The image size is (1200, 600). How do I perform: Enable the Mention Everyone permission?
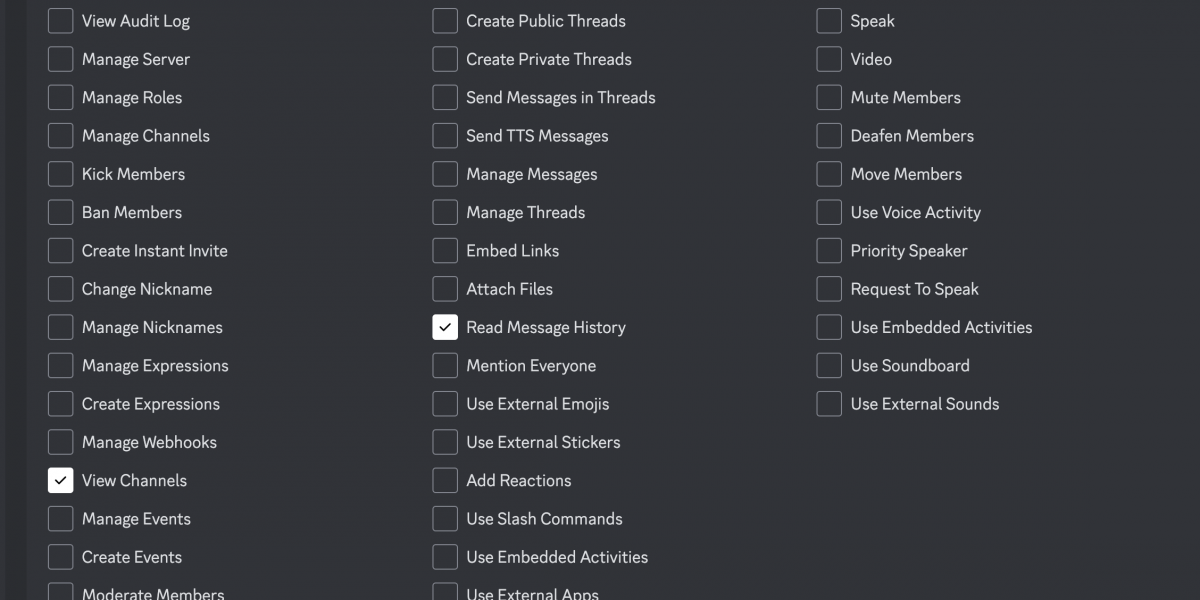point(445,366)
